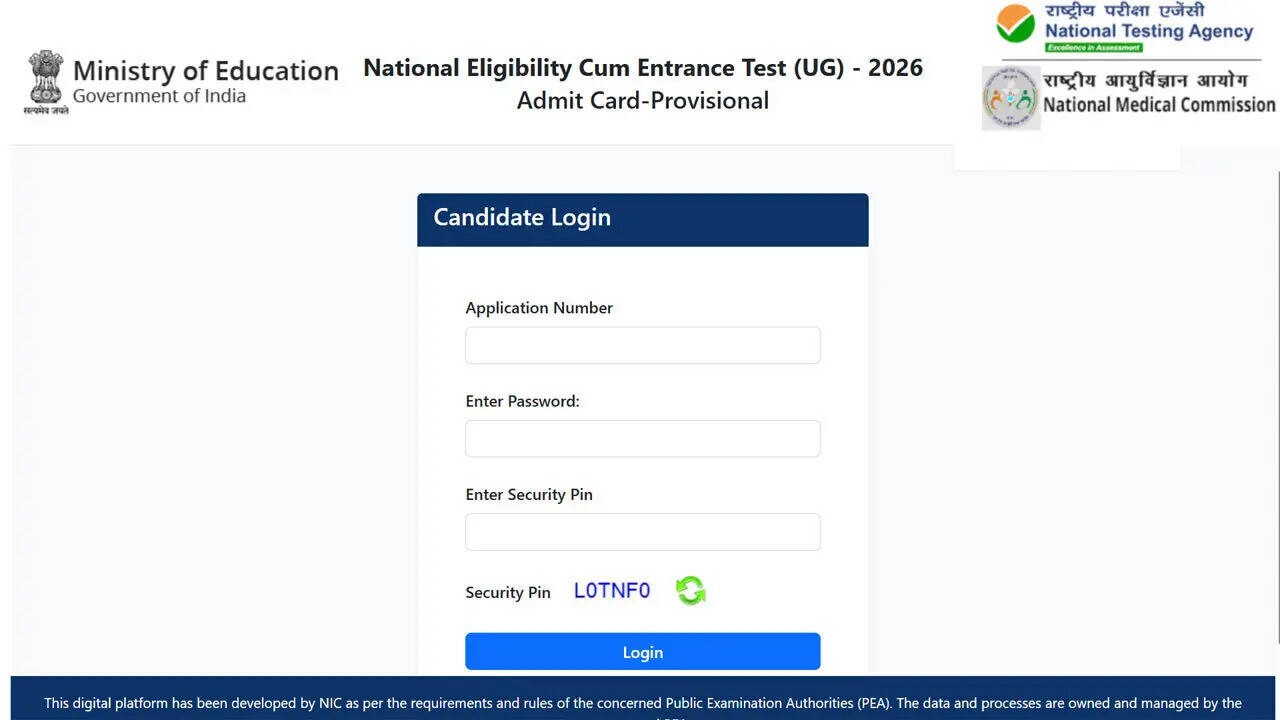Click the Candidate Login header bar
Screen dimensions: 1280x720
click(x=642, y=218)
